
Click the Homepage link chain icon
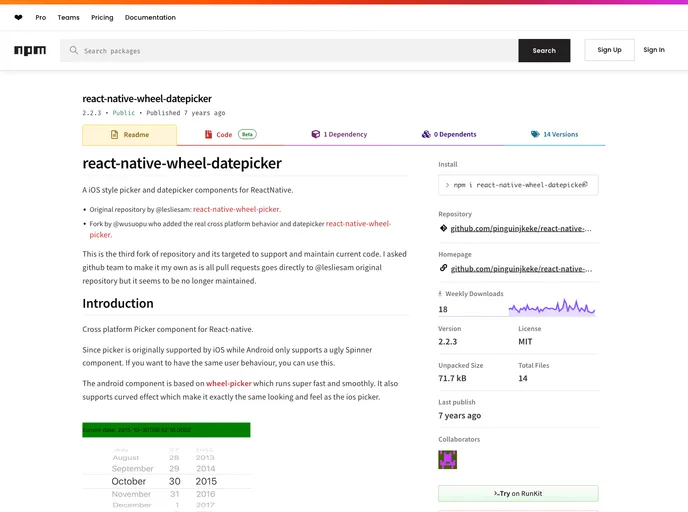tap(444, 268)
